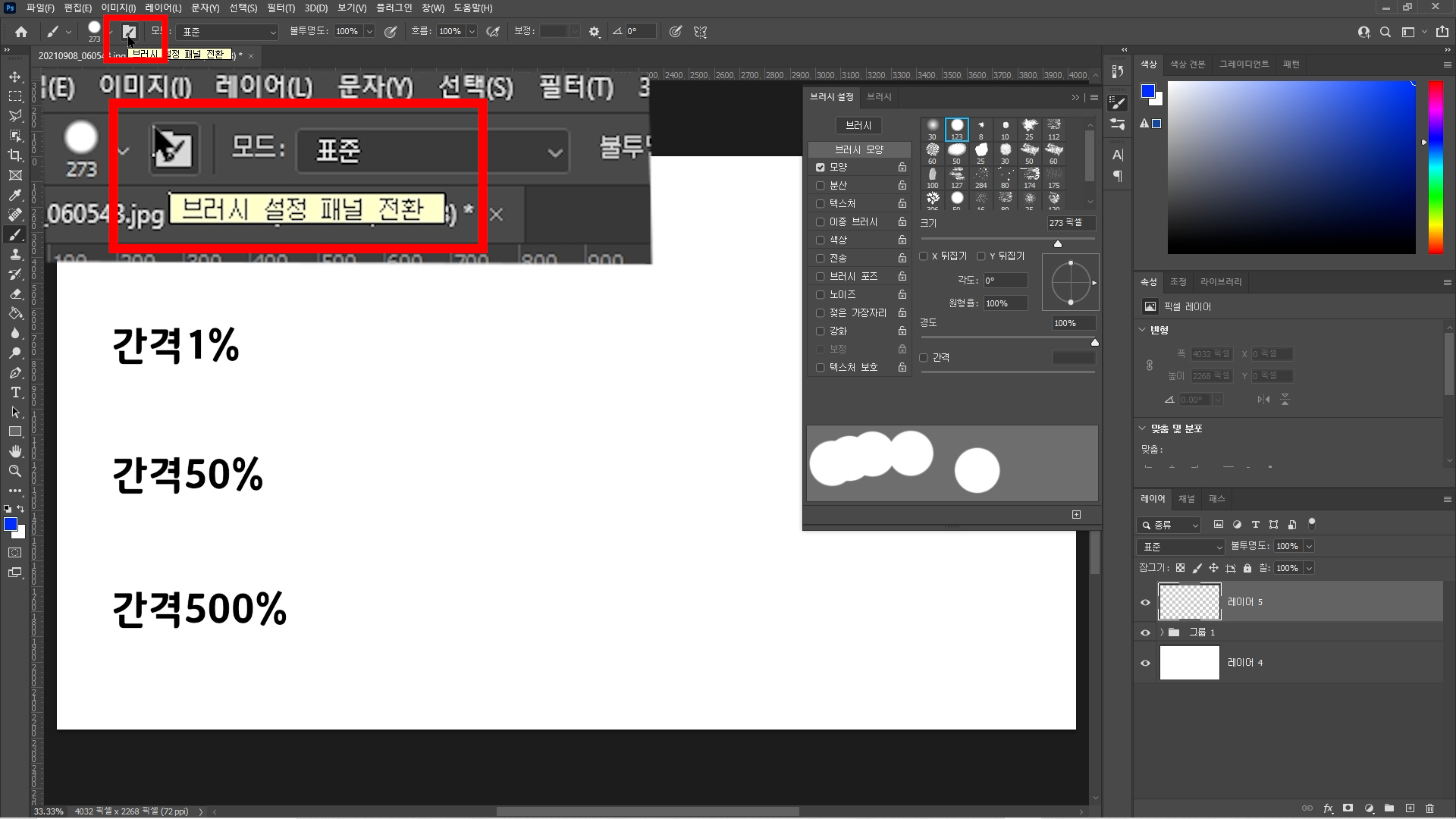
Task: Create a new layer in Layers panel
Action: point(1410,808)
